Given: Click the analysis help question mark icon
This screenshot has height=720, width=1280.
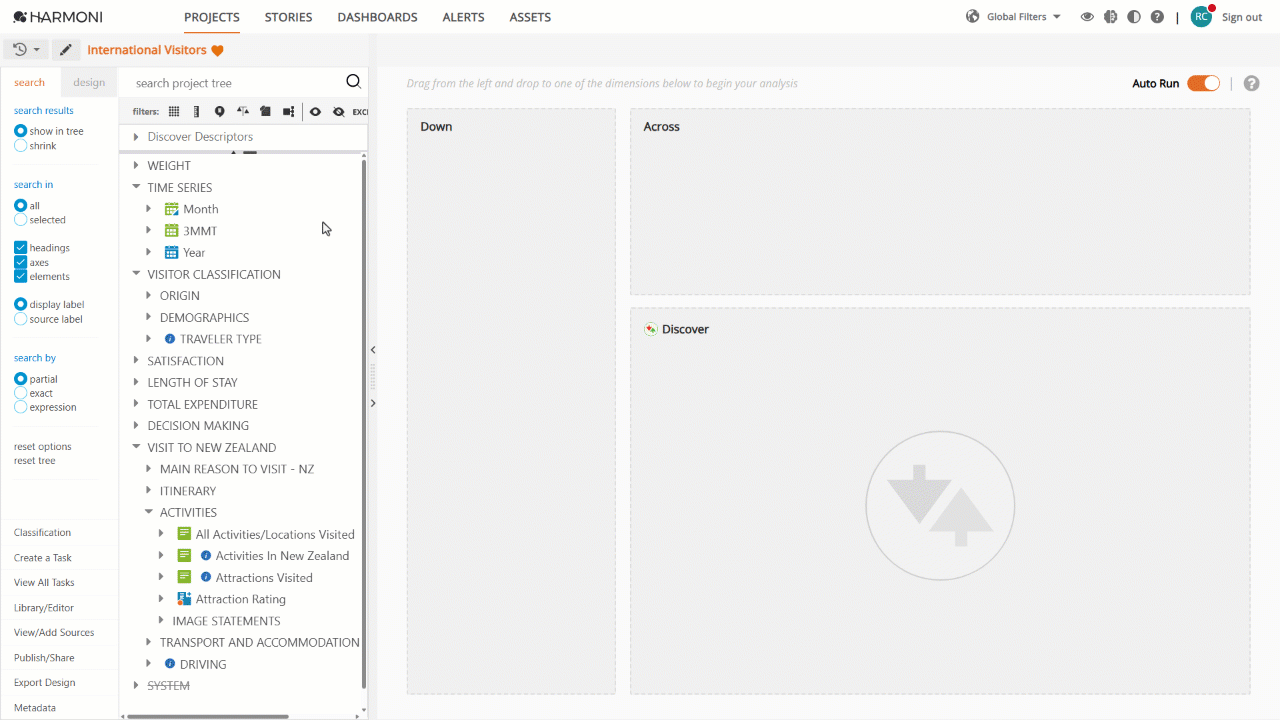Looking at the screenshot, I should coord(1251,84).
